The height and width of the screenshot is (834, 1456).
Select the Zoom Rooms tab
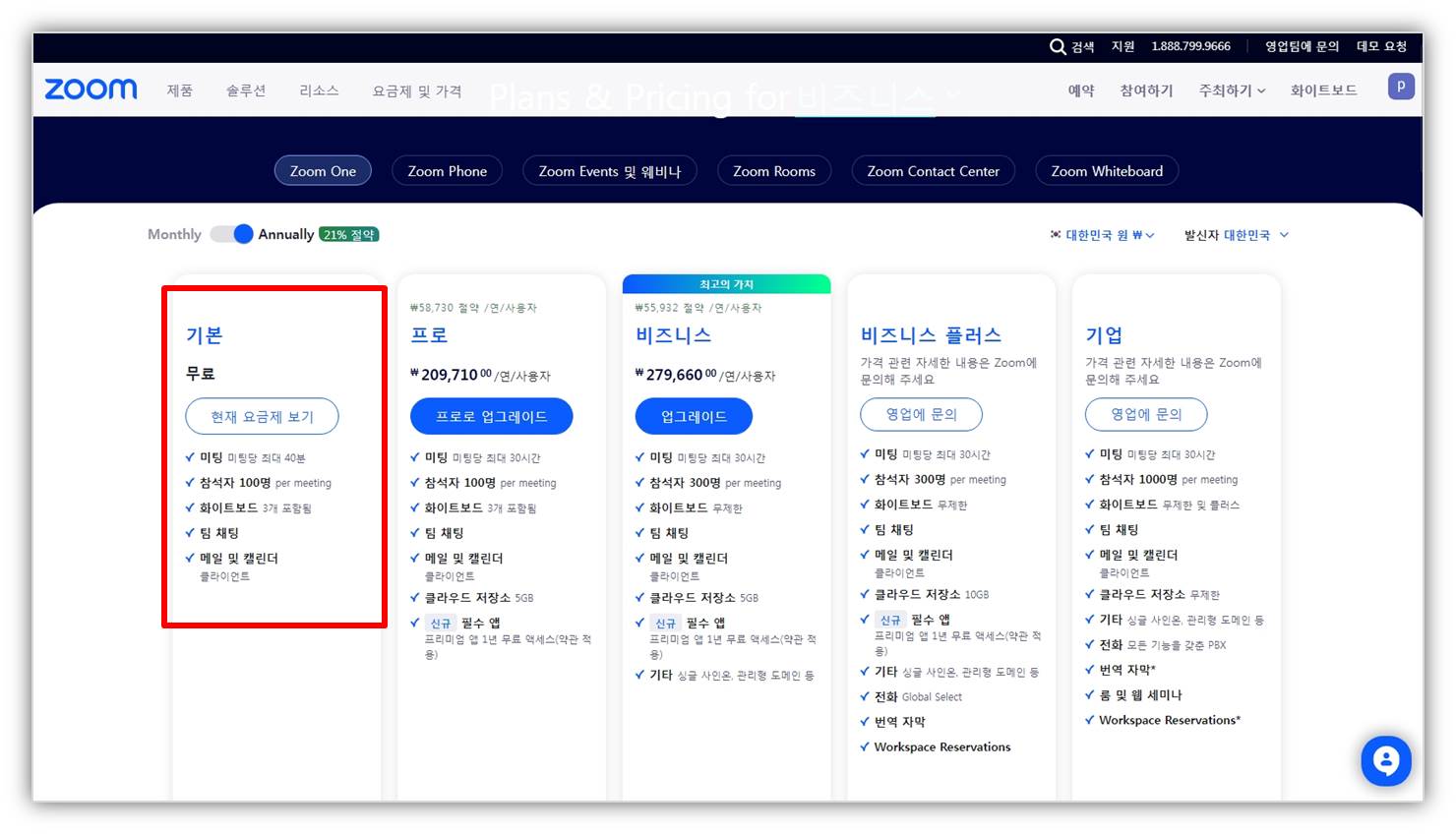[774, 171]
